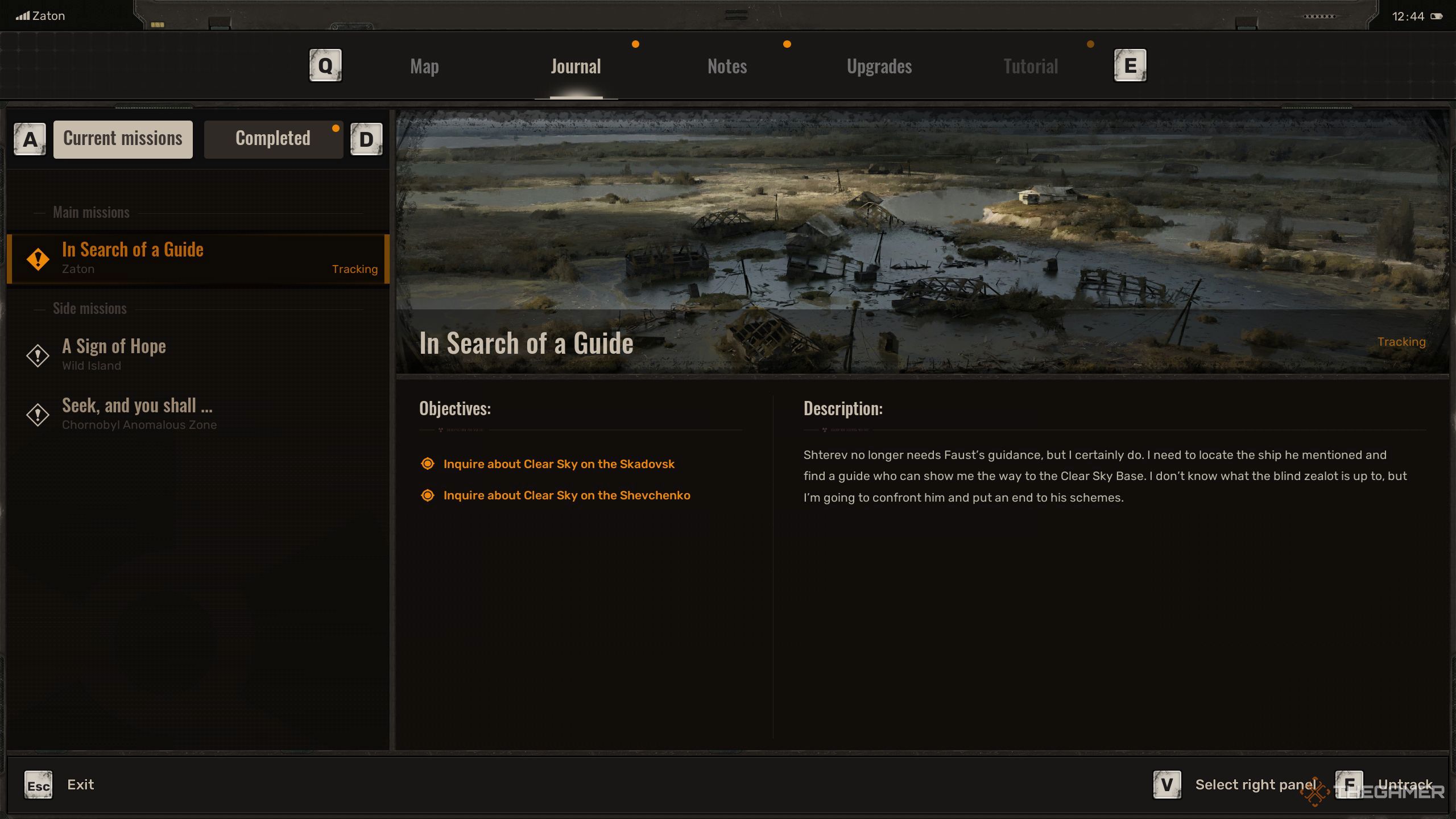1456x819 pixels.
Task: Click the diamond icon for Seek and you shall
Action: (x=39, y=413)
